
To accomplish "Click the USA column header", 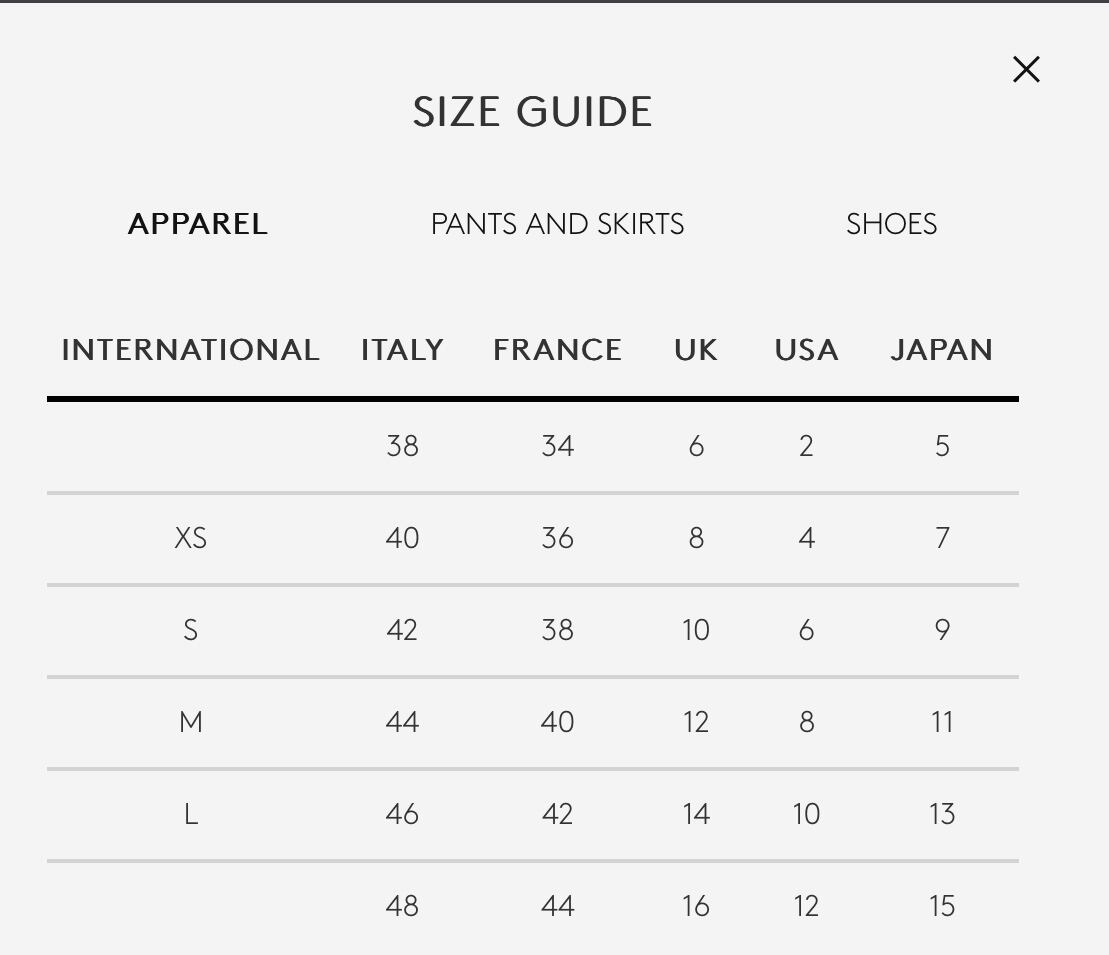I will [806, 350].
